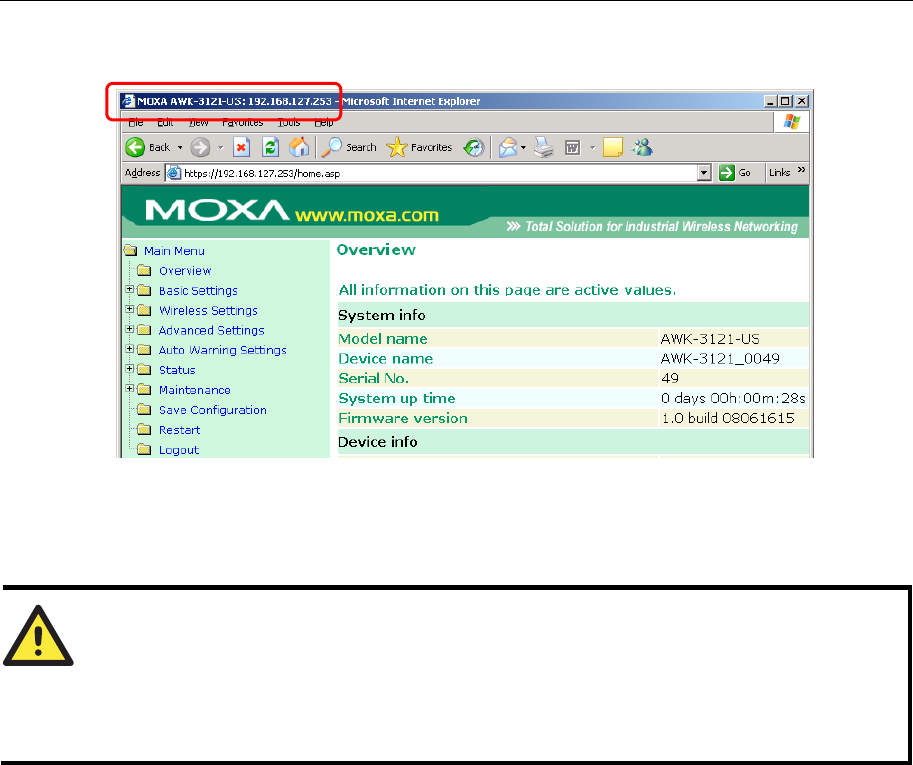Click the Windows flag logo
This screenshot has height=765, width=913.
[x=792, y=122]
